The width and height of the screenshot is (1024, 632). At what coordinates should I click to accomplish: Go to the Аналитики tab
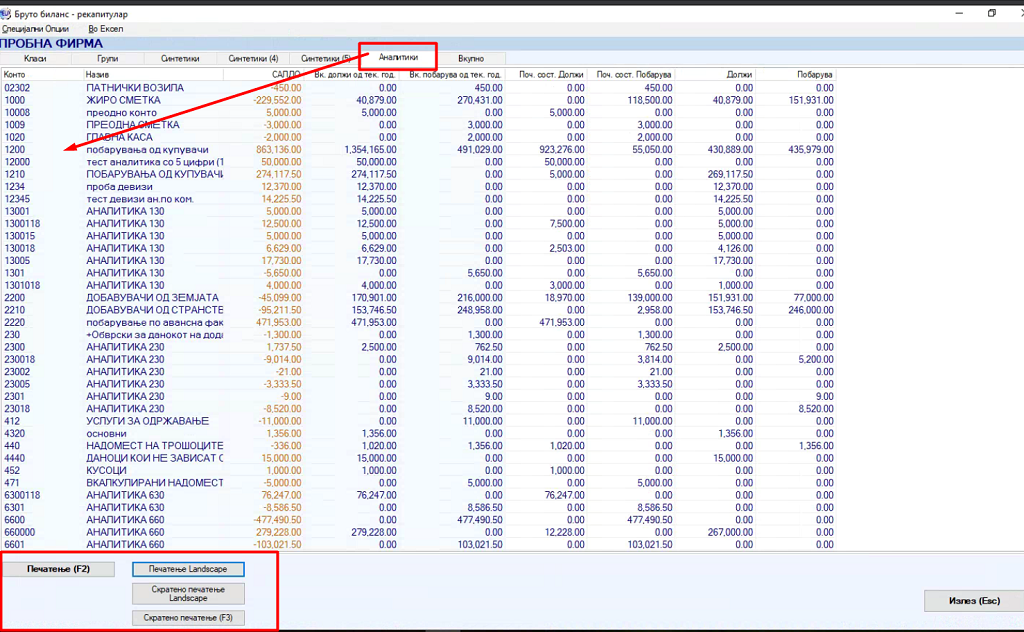click(x=398, y=58)
